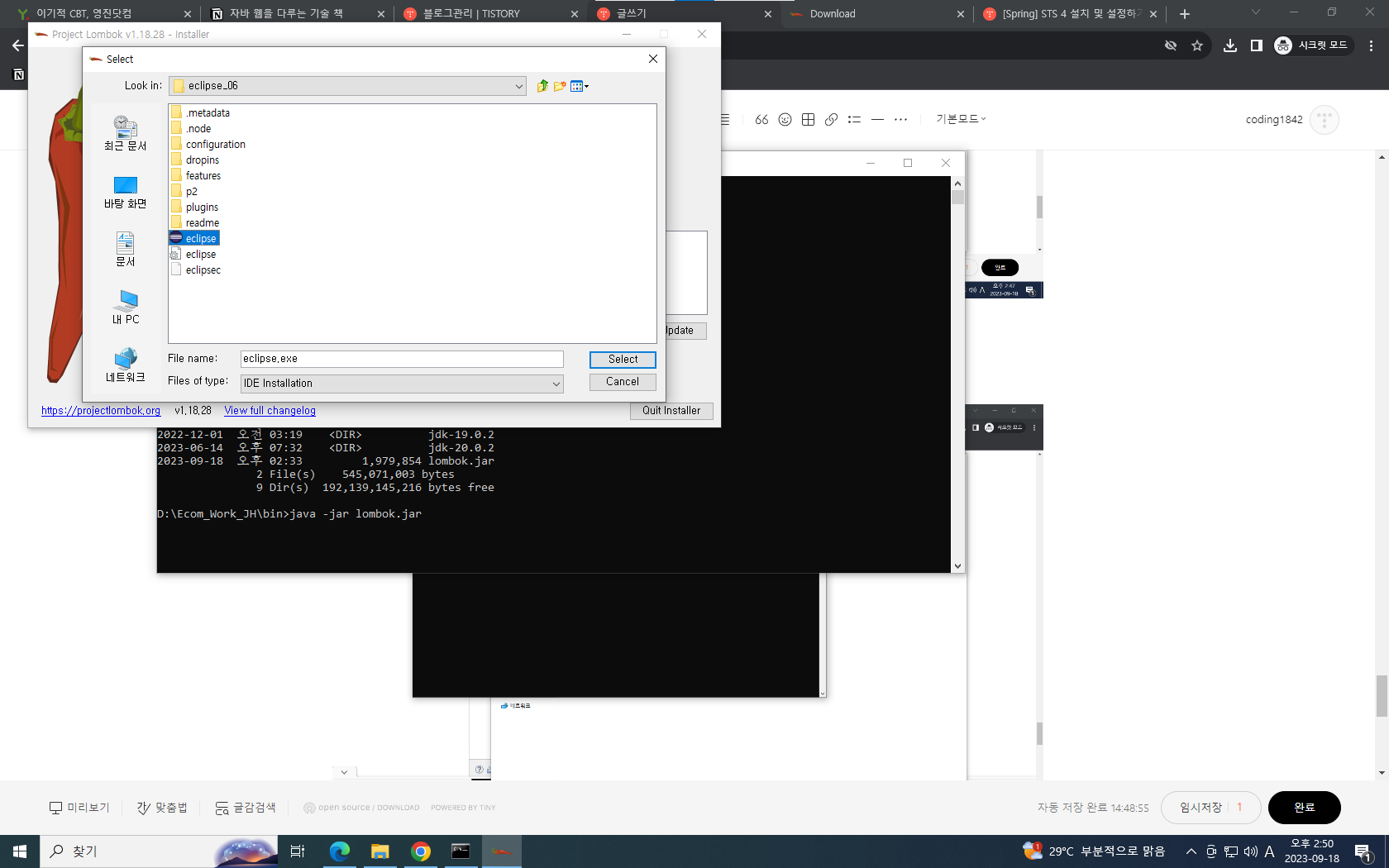
Task: Open My PC (내 PC) shortcut
Action: (x=125, y=308)
